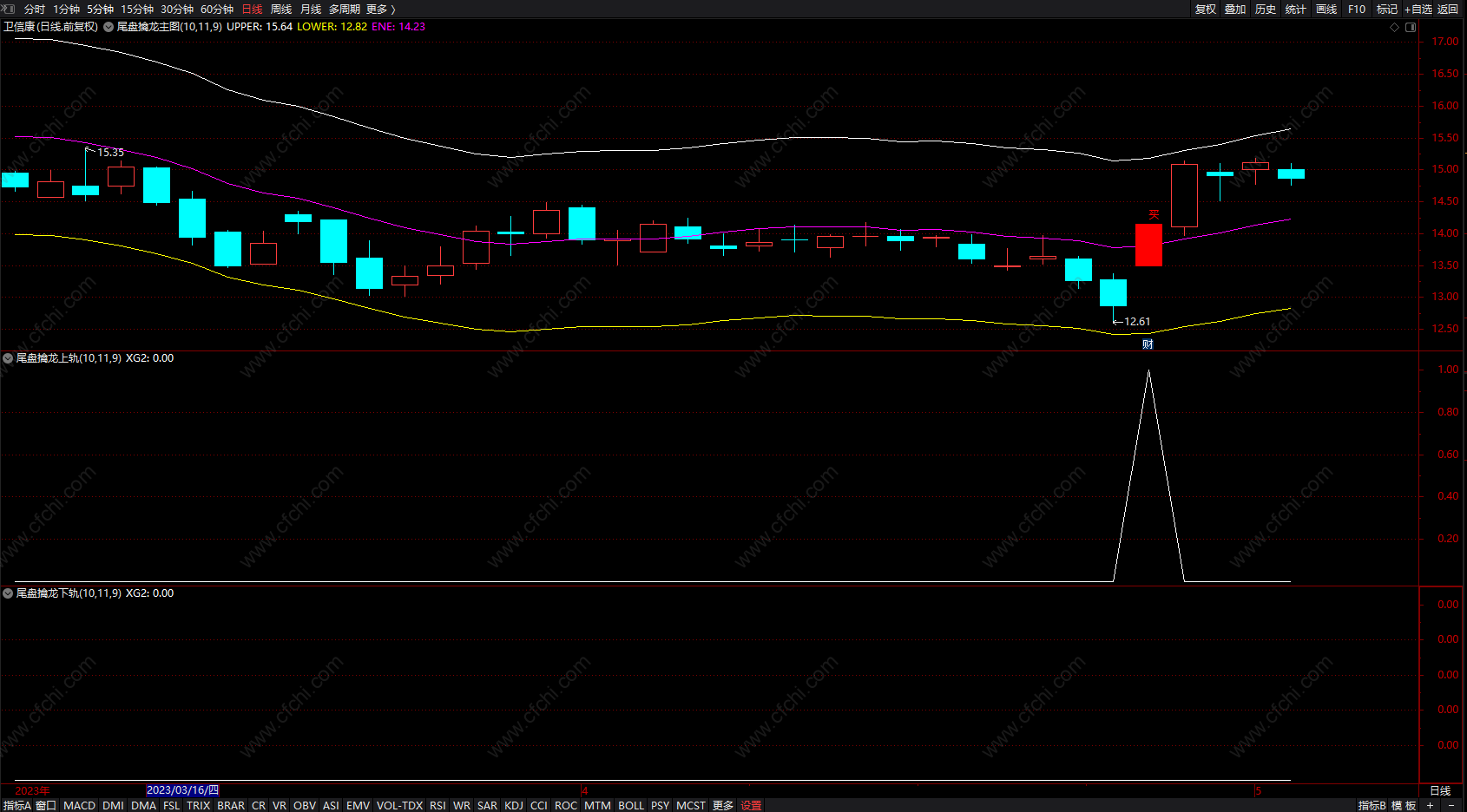Apply the DMI indicator
Screen dimensions: 1467x812
(113, 806)
